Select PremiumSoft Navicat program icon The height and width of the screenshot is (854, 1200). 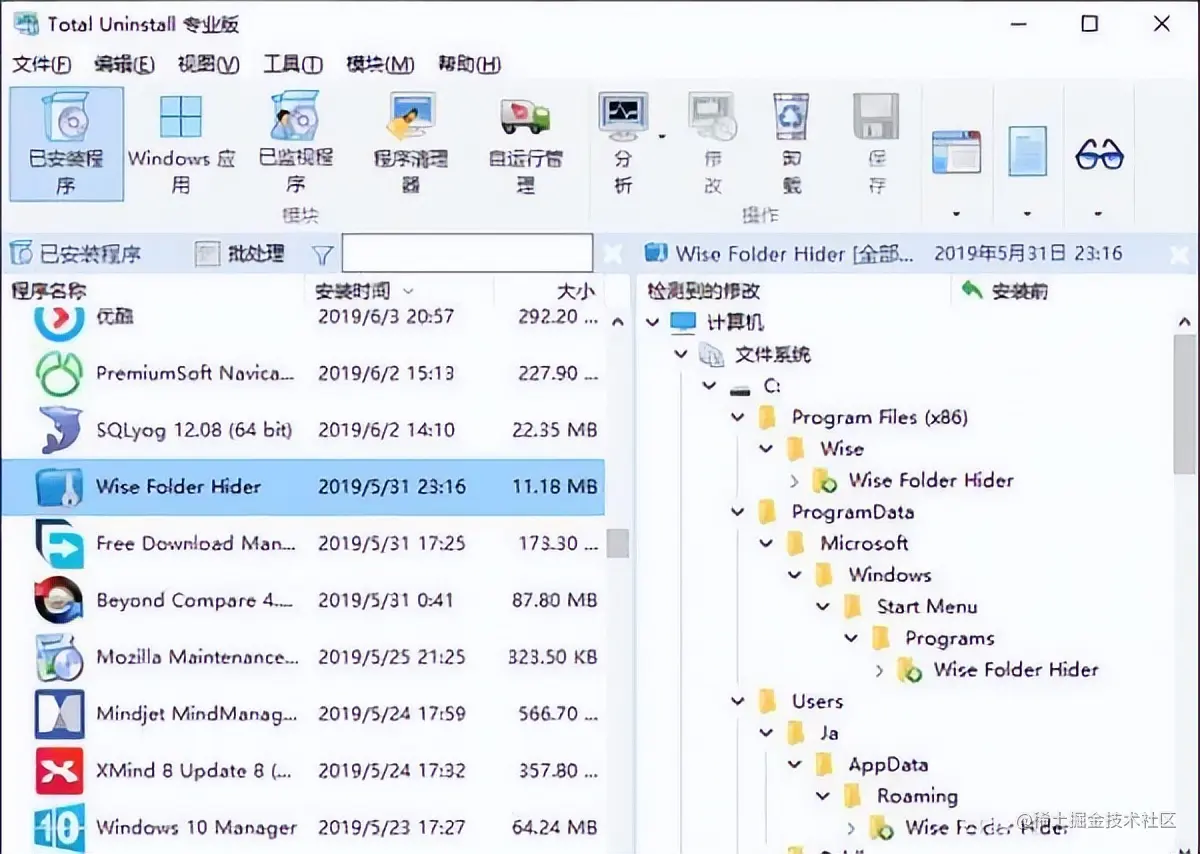click(x=58, y=373)
